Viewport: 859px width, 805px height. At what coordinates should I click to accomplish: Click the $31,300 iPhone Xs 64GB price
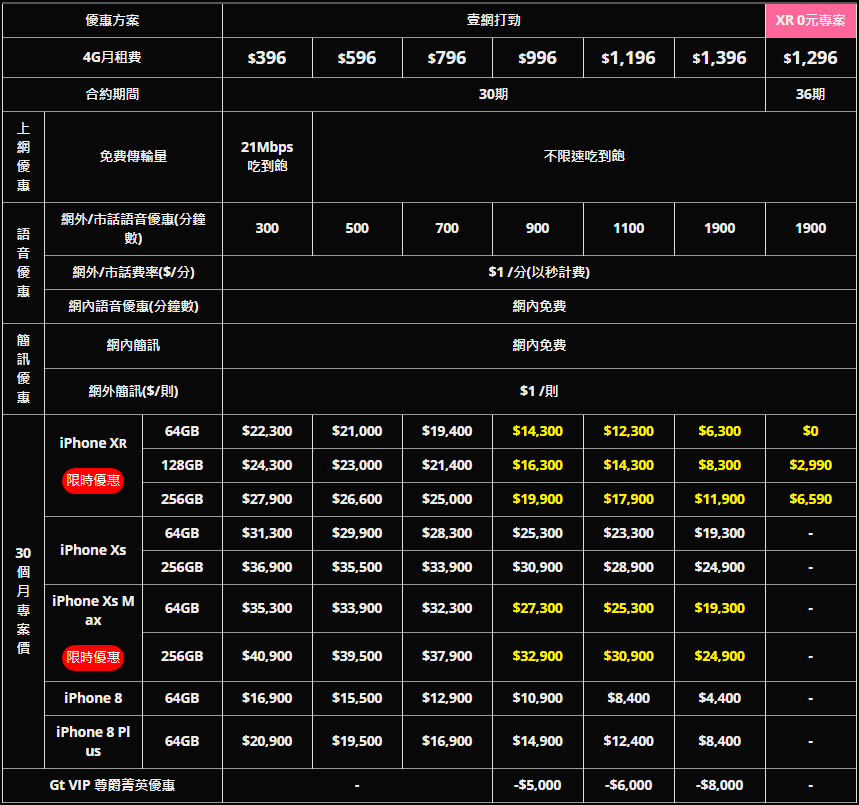point(267,533)
